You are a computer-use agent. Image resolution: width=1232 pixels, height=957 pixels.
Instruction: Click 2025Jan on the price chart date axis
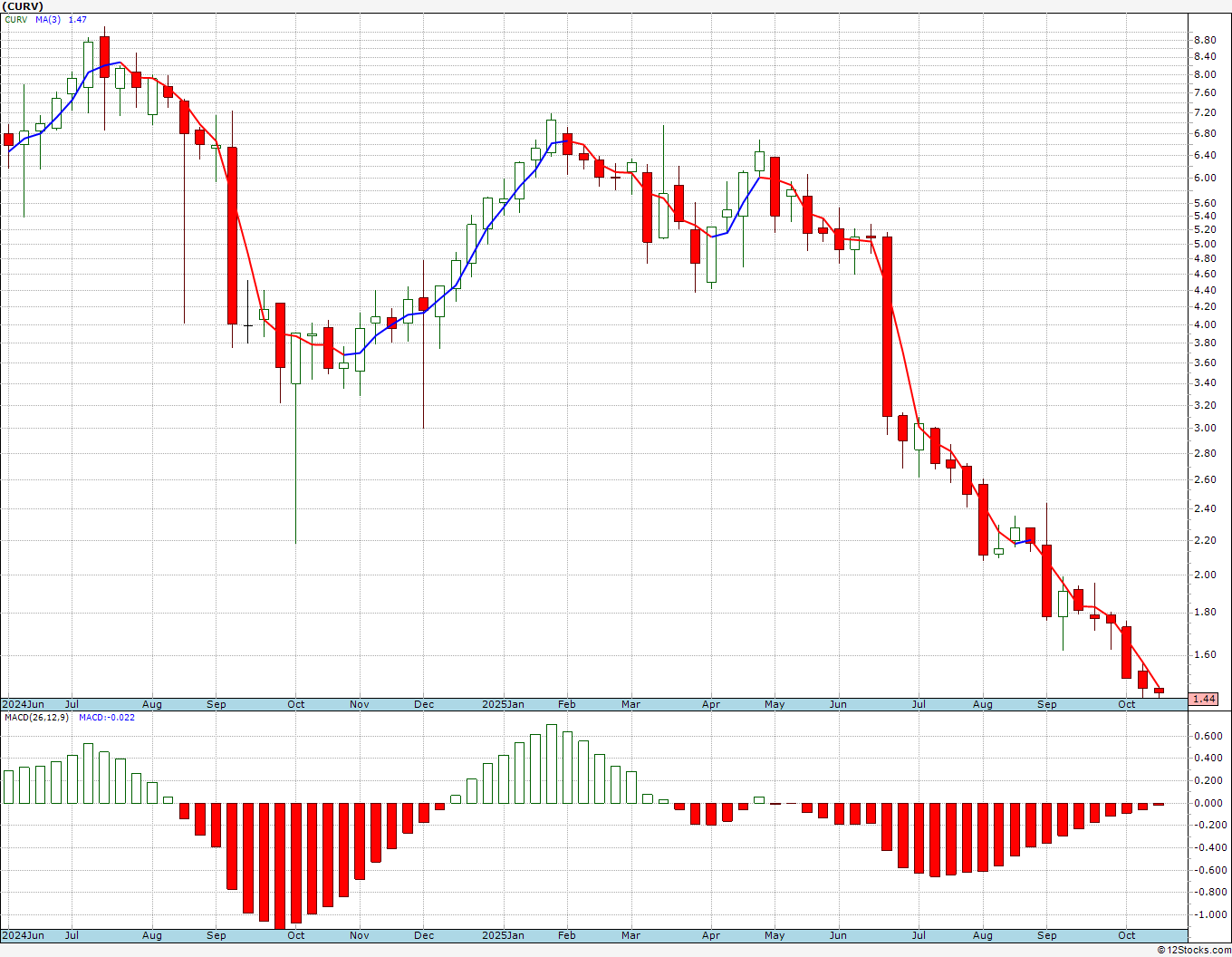click(503, 704)
